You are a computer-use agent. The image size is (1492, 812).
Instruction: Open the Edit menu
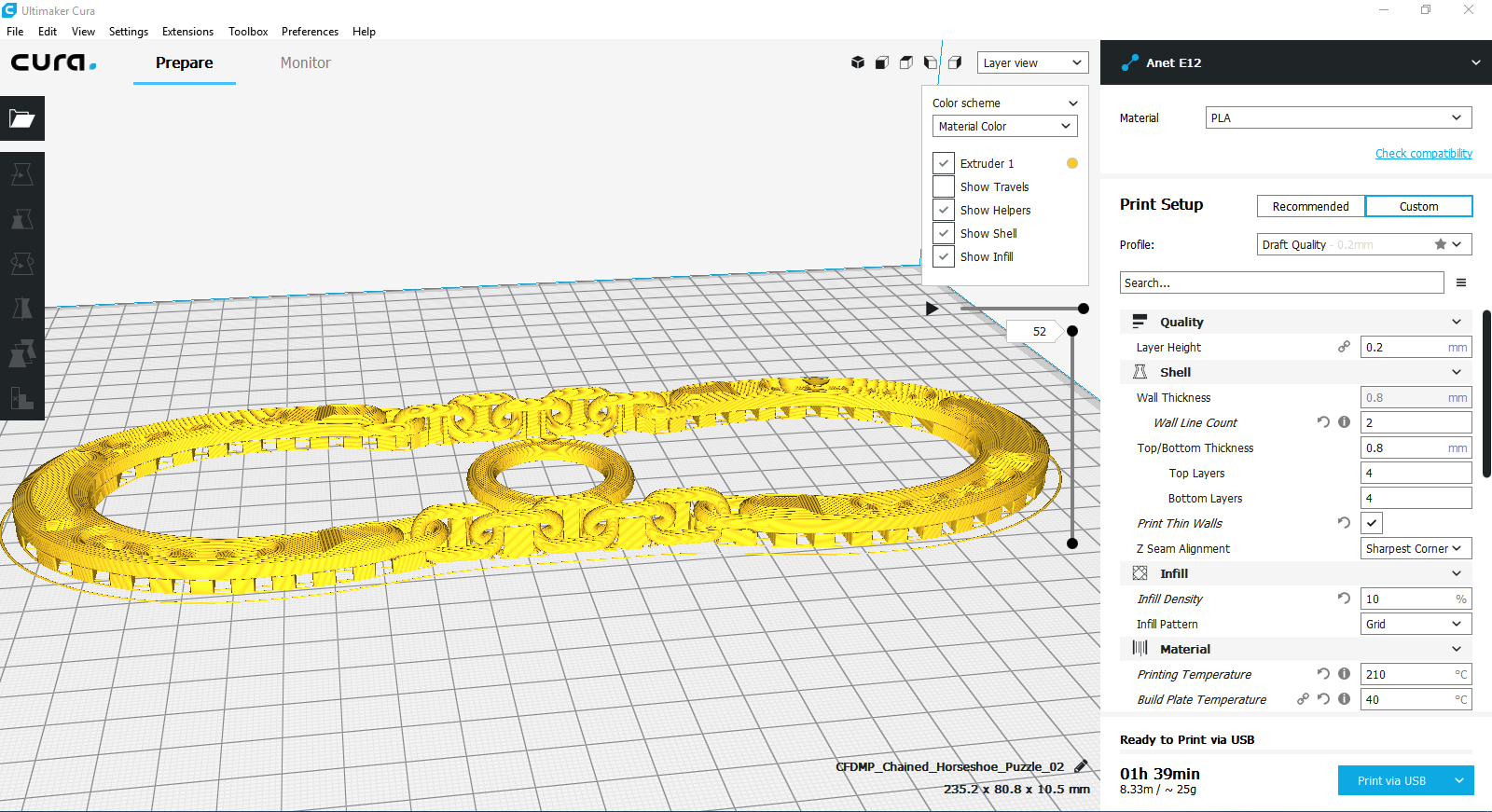(48, 31)
